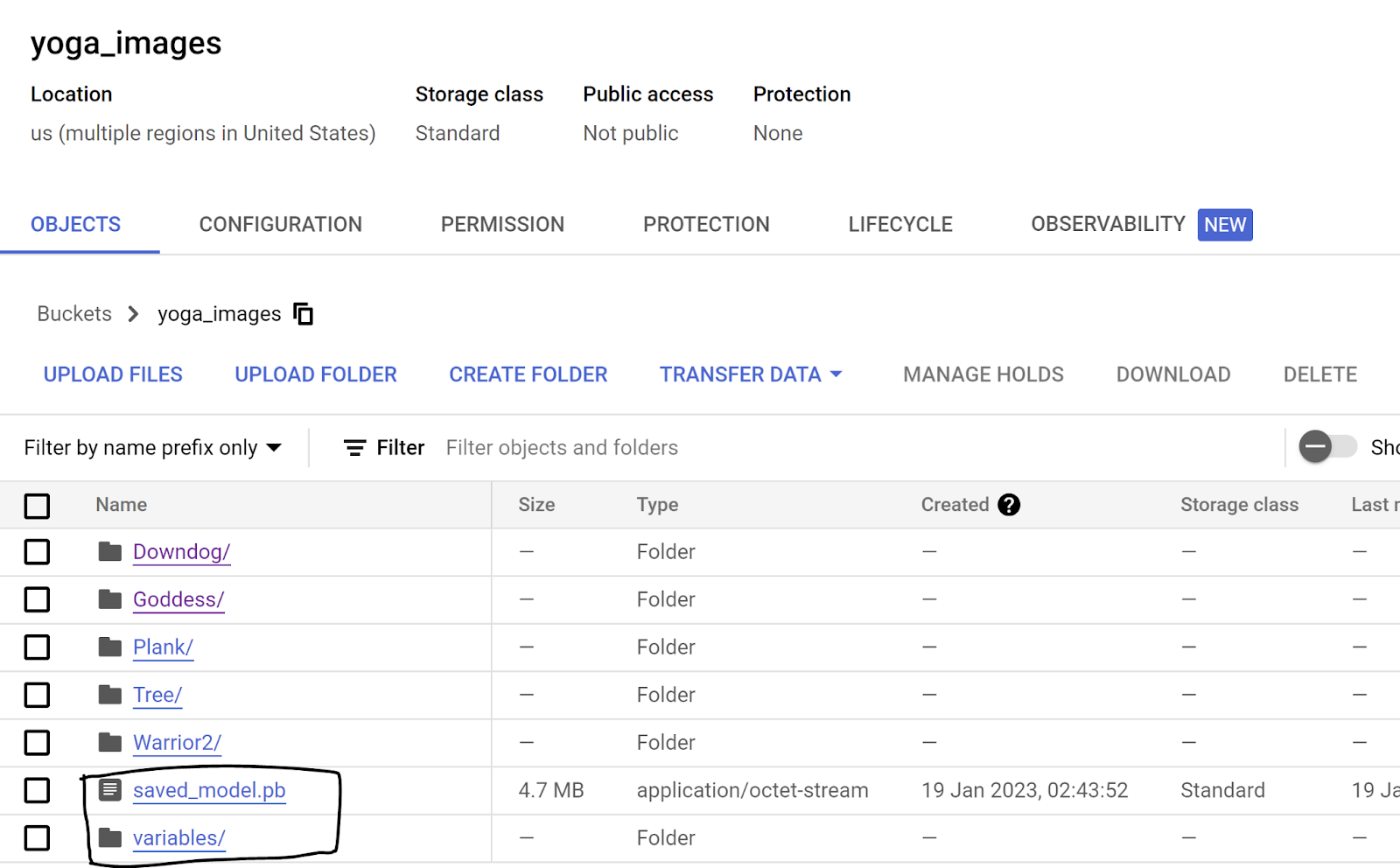Click the saved_model.pb file icon
Viewport: 1400px width, 868px height.
click(109, 790)
